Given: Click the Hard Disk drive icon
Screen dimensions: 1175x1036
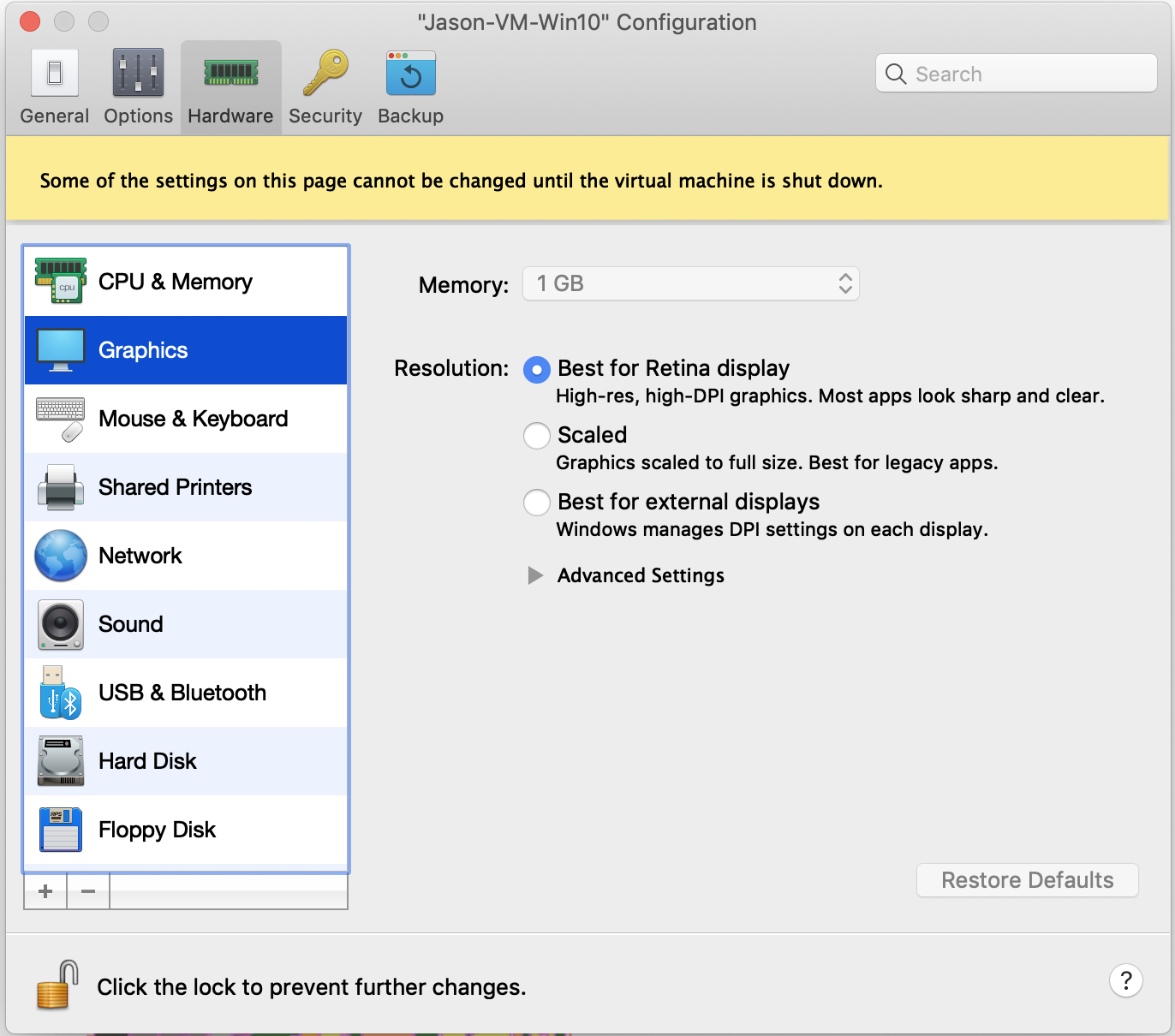Looking at the screenshot, I should point(61,761).
